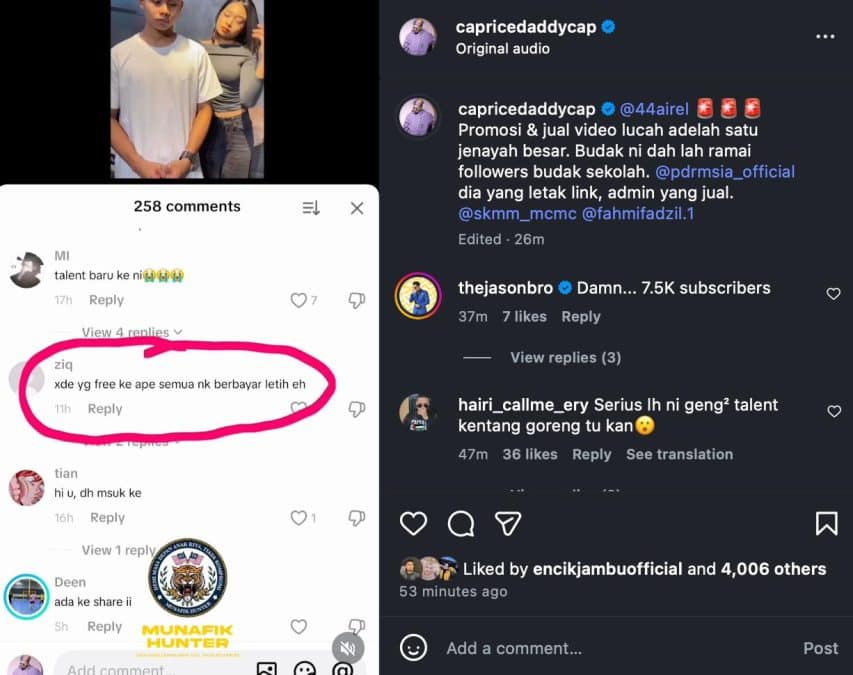This screenshot has width=853, height=675.
Task: Focus the Add a comment field
Action: coord(600,648)
